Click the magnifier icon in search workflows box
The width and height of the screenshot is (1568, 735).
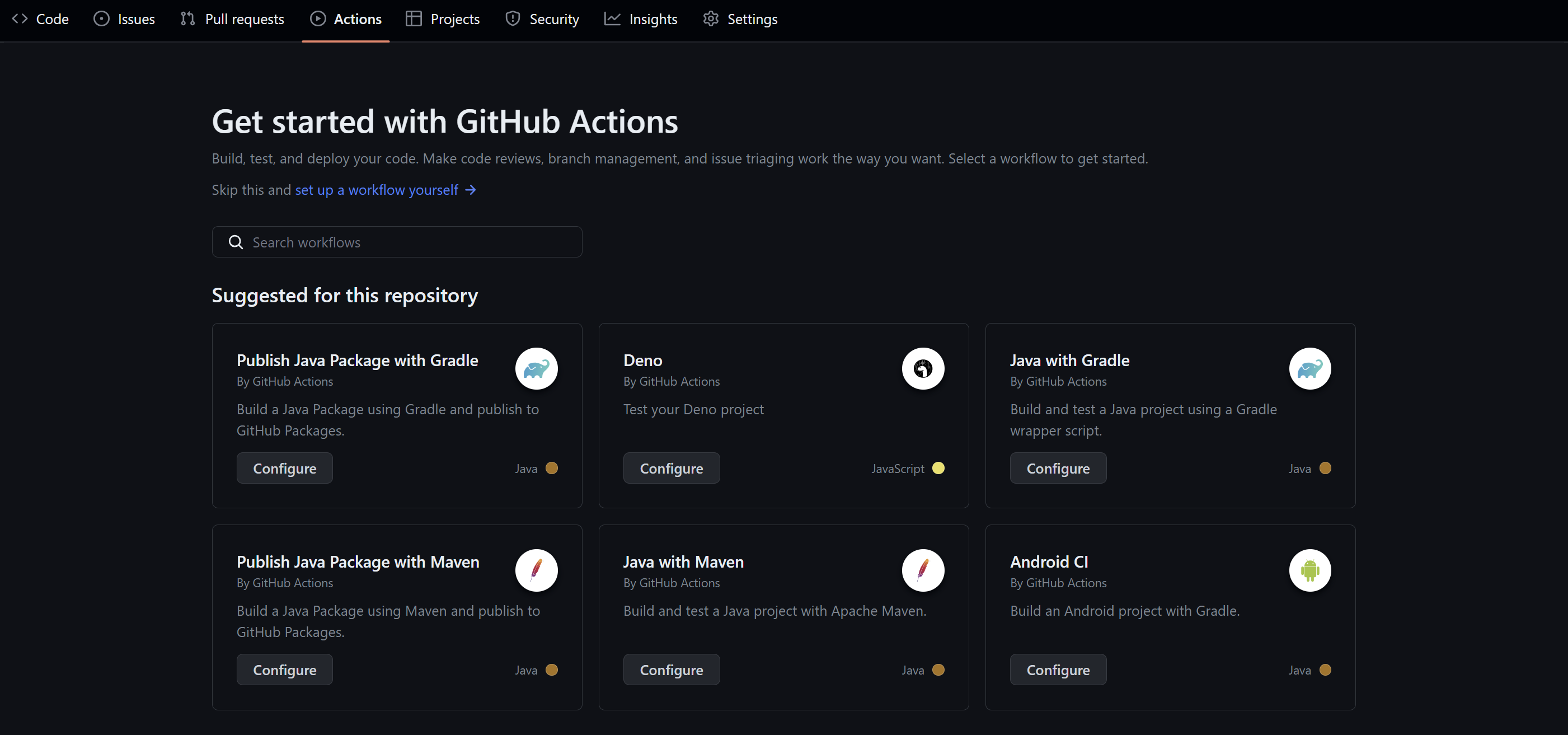pos(236,242)
